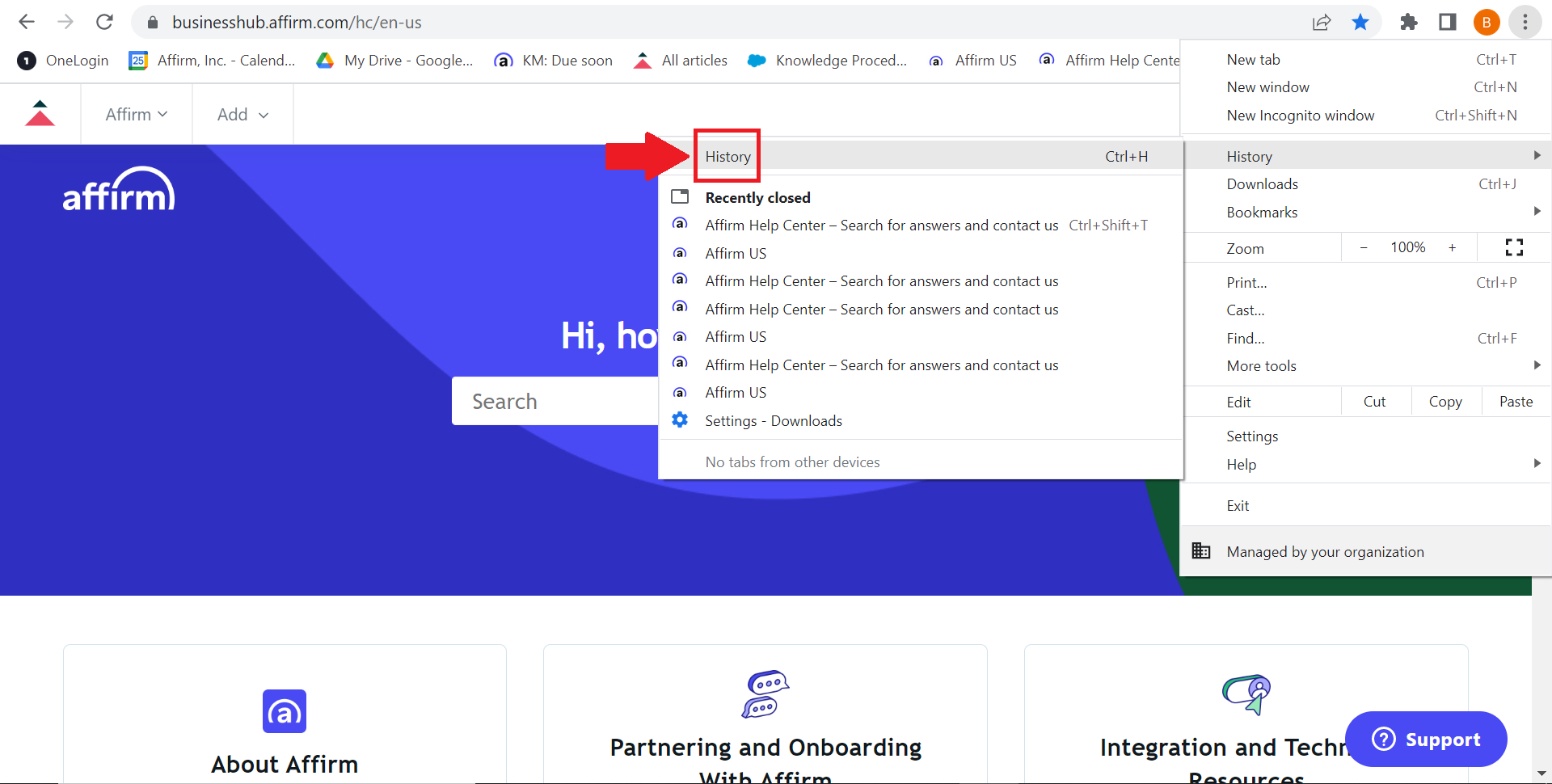Increase zoom with plus button
Viewport: 1552px width, 784px height.
1453,247
